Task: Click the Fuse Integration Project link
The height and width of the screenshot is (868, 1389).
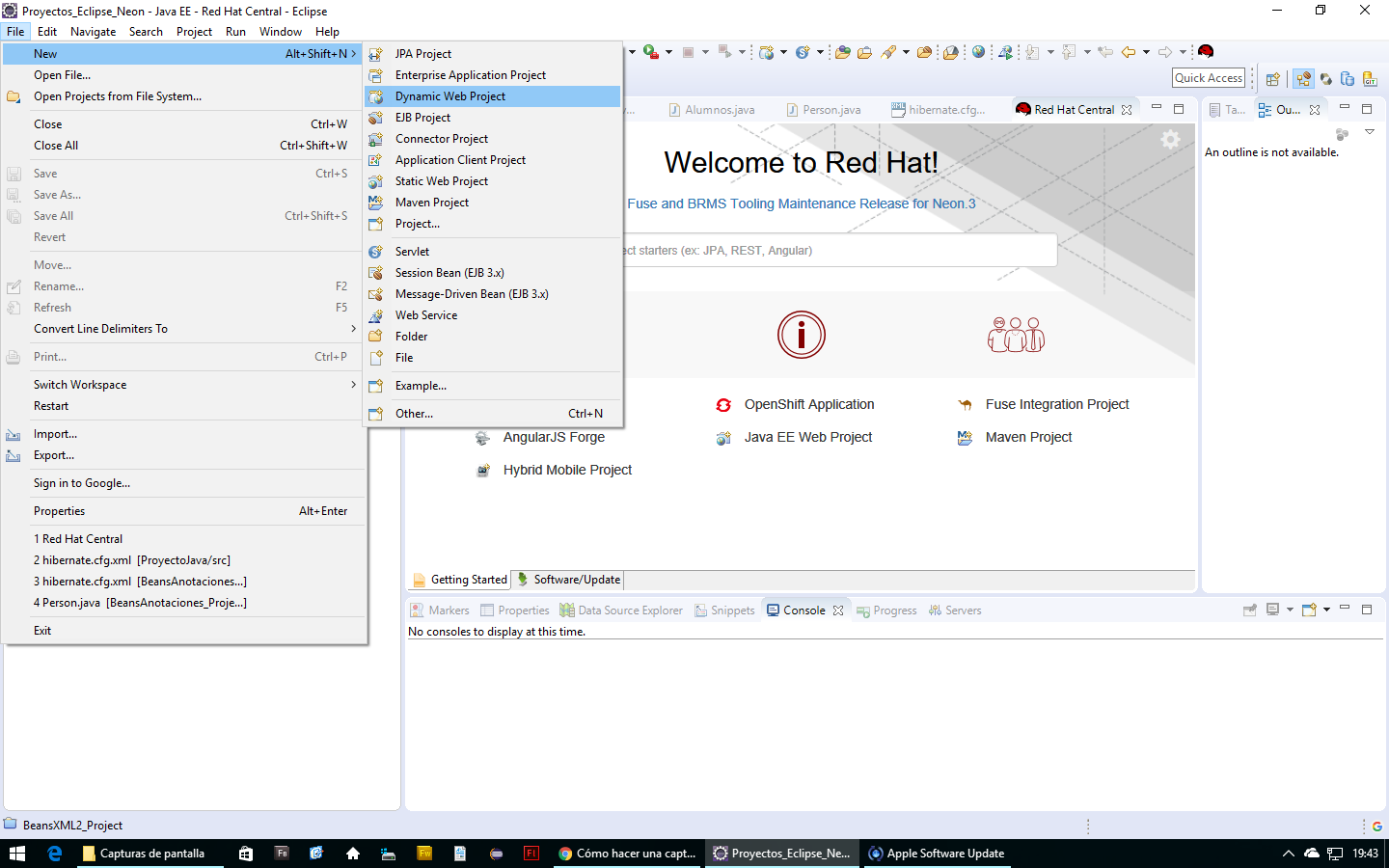Action: (x=1057, y=405)
